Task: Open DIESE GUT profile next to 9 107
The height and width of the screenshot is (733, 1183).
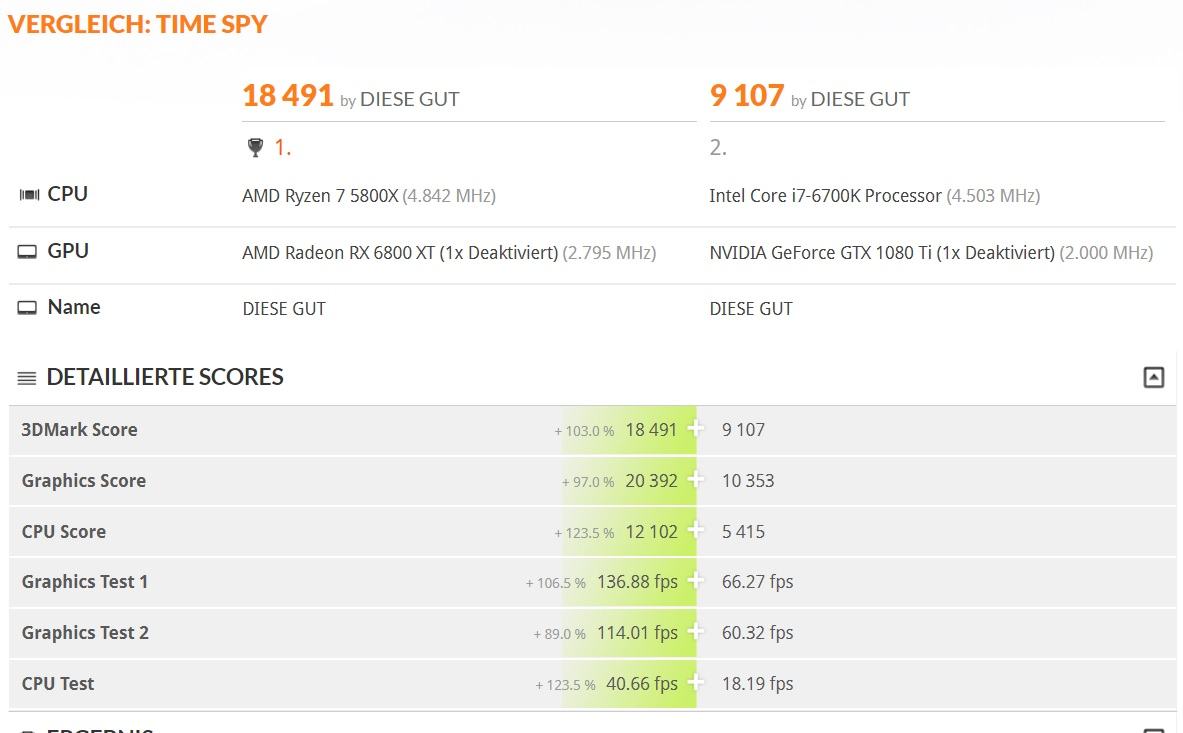Action: click(860, 99)
